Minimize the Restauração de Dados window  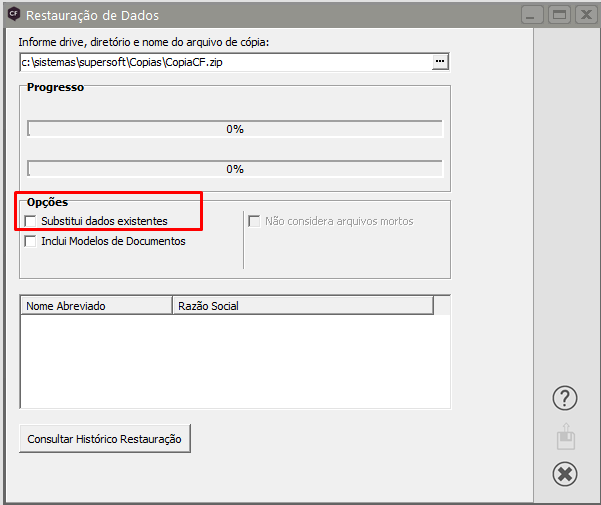533,15
